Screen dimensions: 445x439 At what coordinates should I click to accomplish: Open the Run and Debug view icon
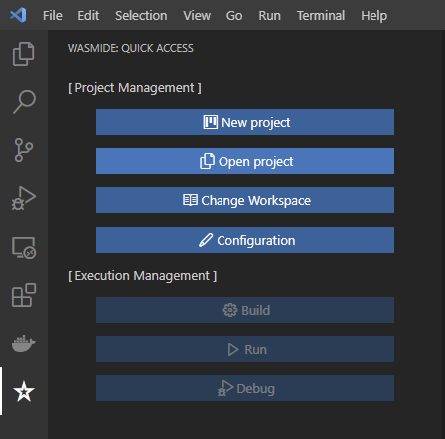pos(24,198)
